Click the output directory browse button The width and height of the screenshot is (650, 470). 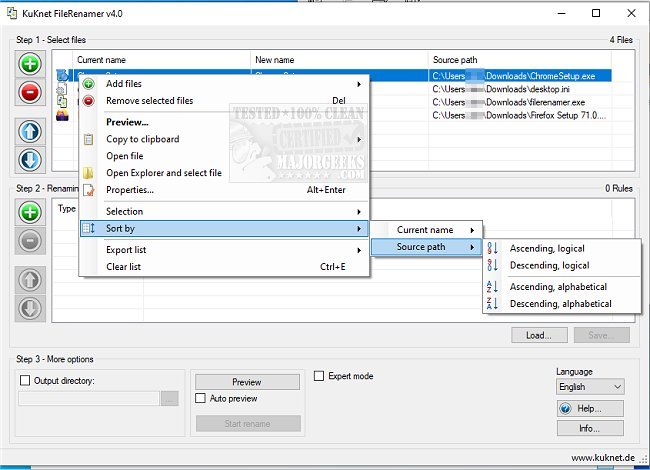click(170, 399)
